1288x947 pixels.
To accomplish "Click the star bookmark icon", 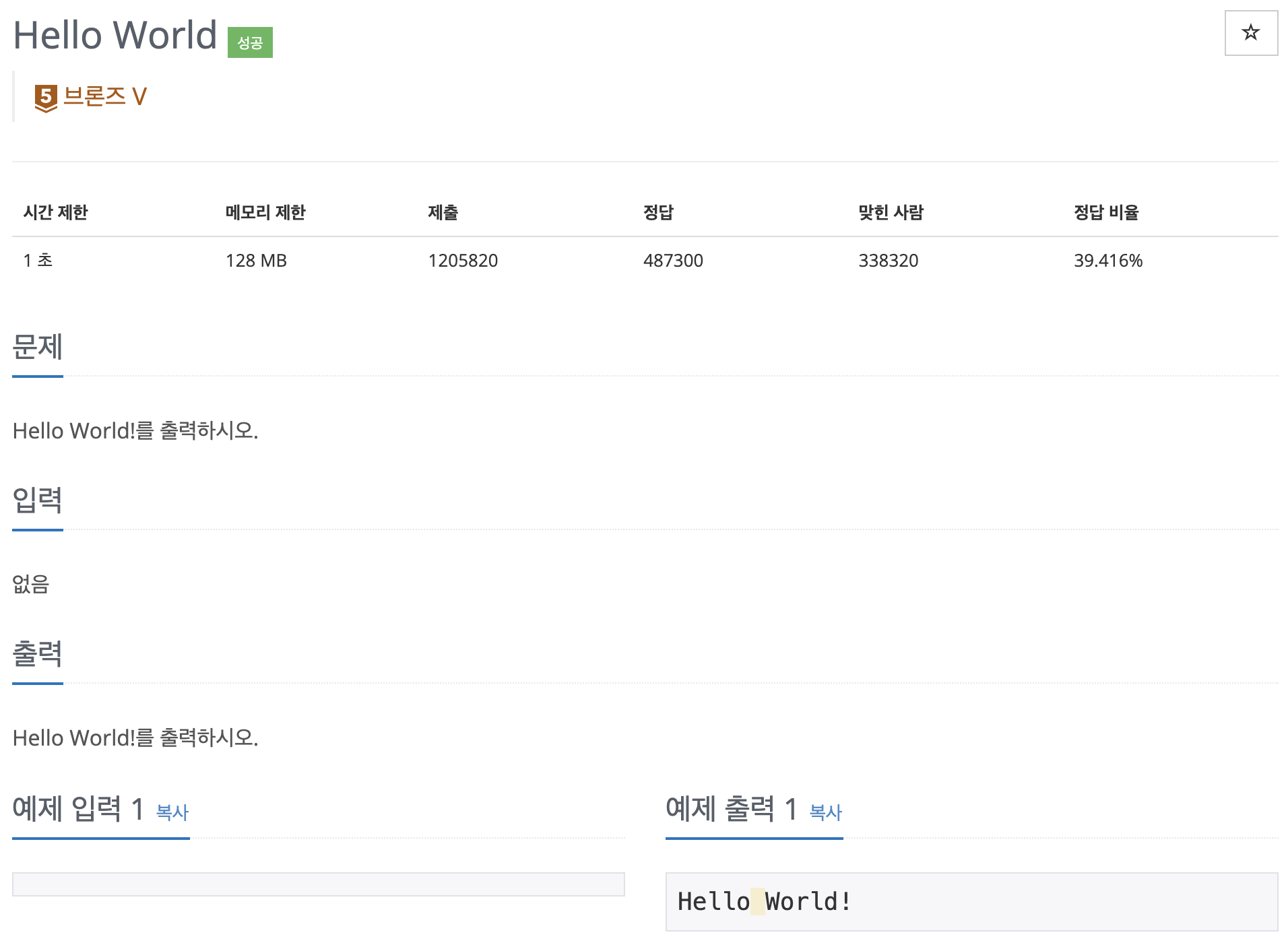I will [1251, 32].
